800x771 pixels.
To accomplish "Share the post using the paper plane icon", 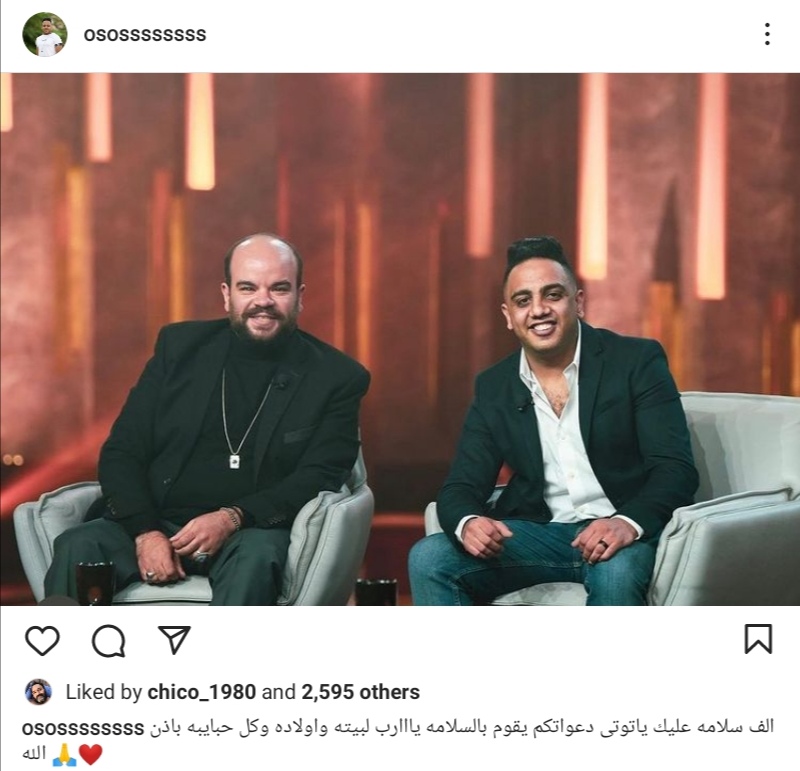I will pos(174,639).
